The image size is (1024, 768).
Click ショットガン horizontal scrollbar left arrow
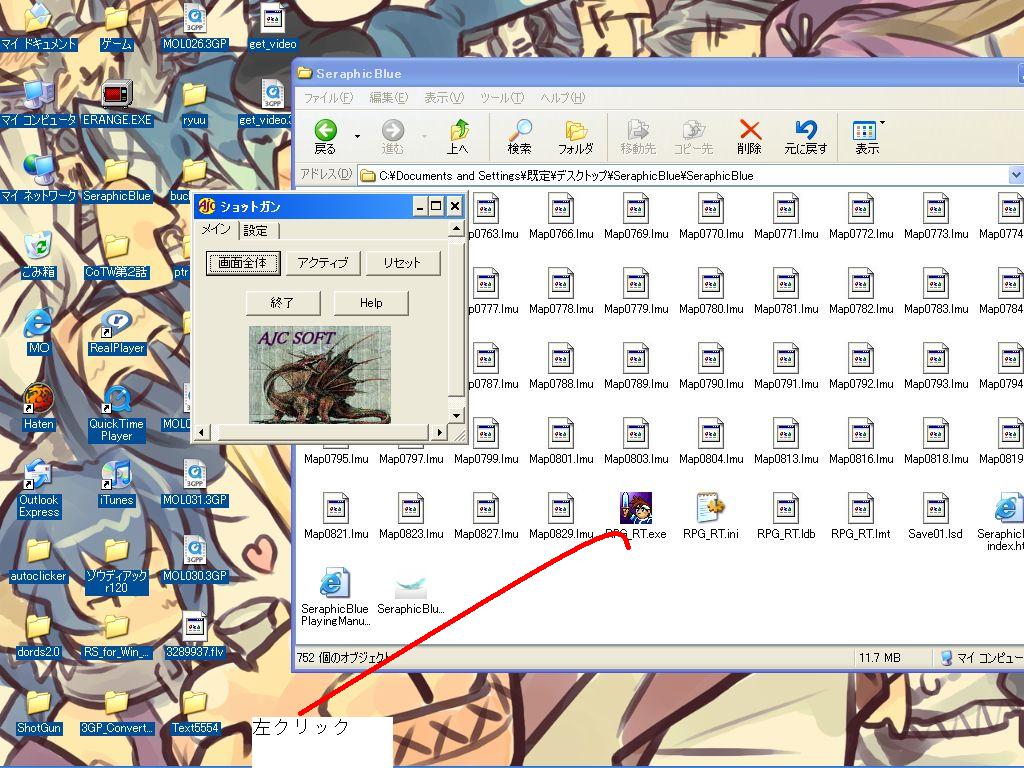201,432
